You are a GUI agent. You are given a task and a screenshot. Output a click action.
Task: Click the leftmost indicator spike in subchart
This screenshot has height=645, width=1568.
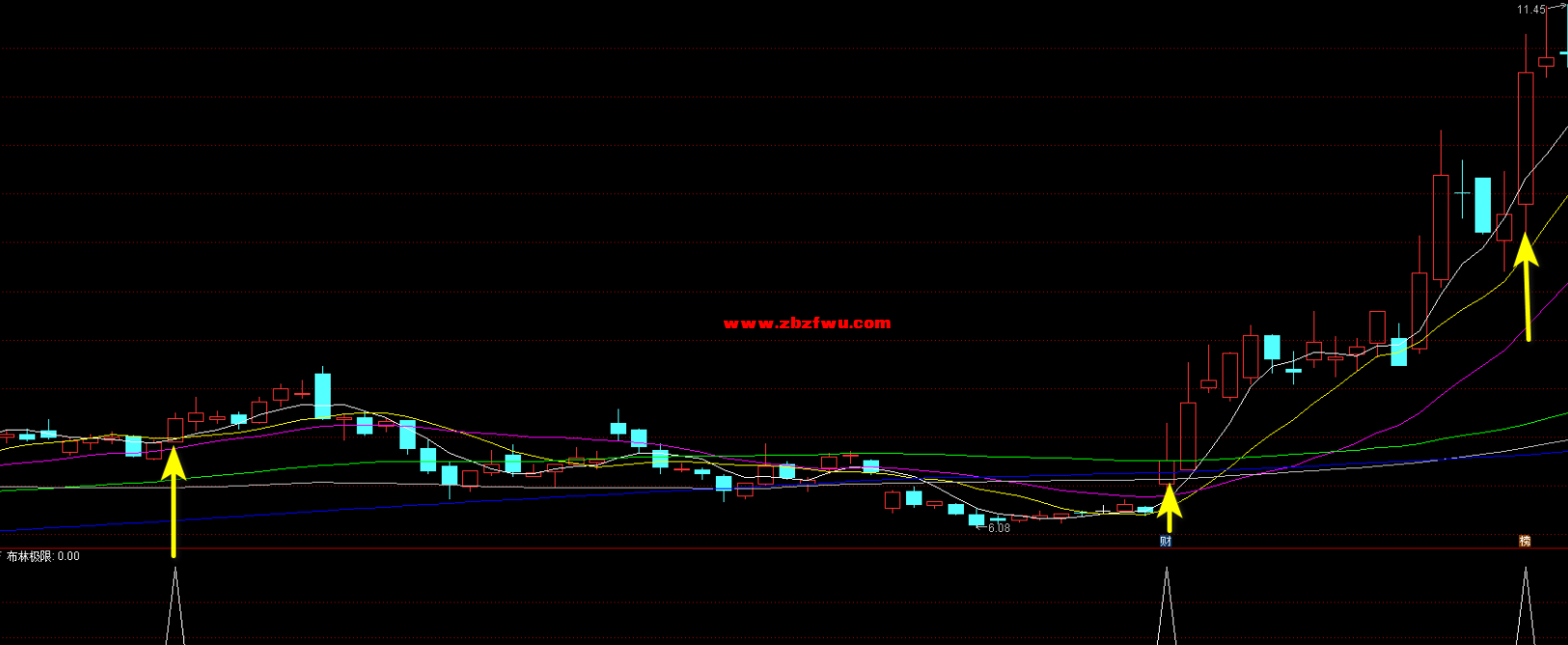click(175, 610)
